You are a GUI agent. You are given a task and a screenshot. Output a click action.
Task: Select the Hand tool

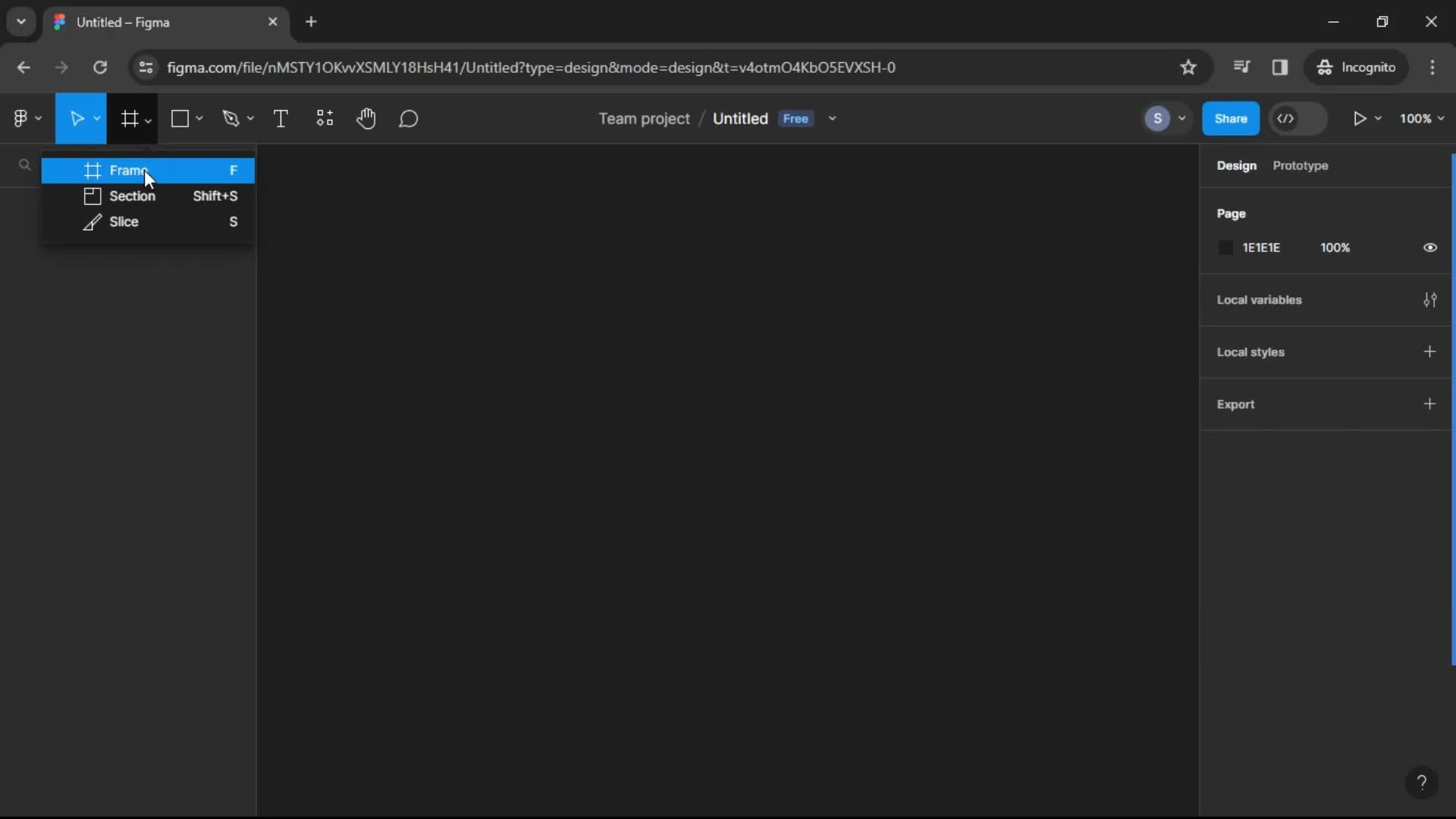[366, 118]
